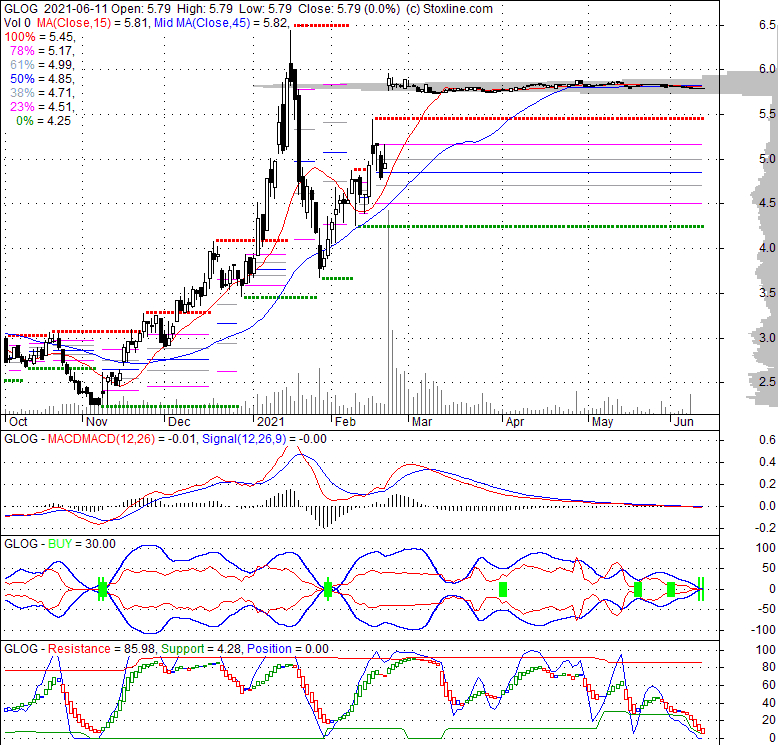Select the blue Mid MA(Close,45) = 5.82 legend
The width and height of the screenshot is (780, 745).
[x=221, y=23]
